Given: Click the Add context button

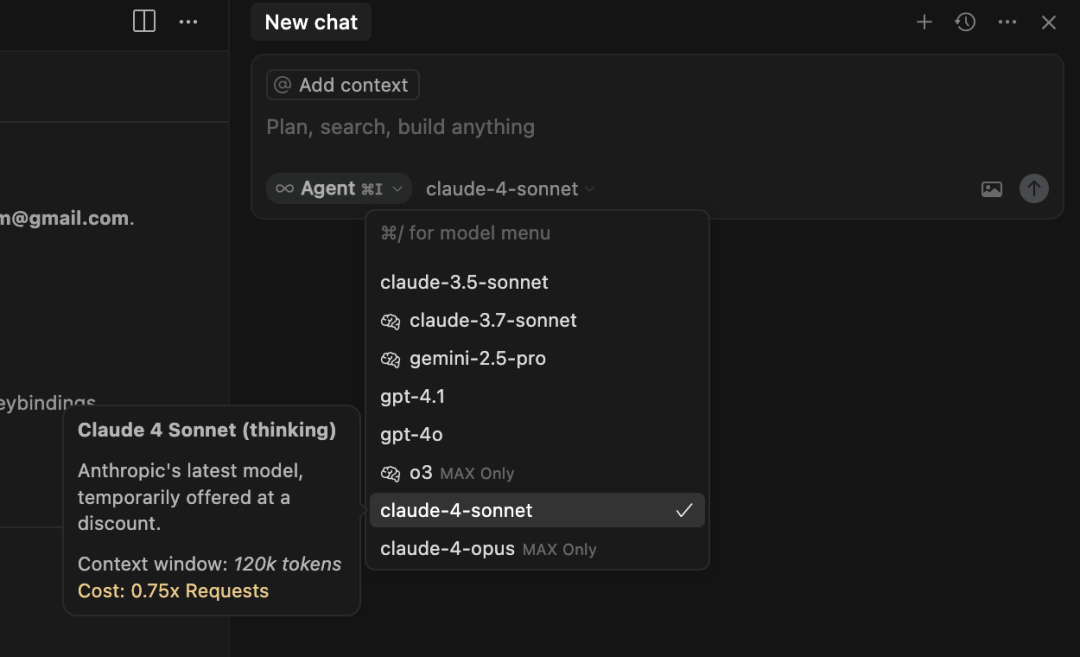Looking at the screenshot, I should tap(342, 85).
